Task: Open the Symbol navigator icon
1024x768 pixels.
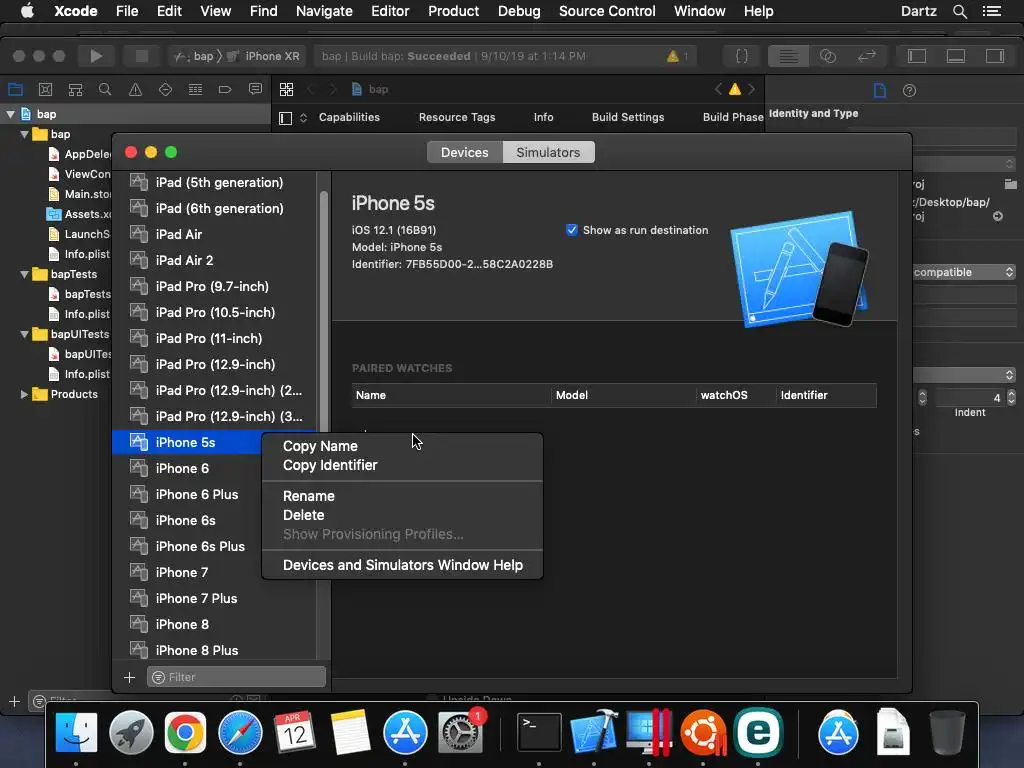Action: pyautogui.click(x=75, y=89)
